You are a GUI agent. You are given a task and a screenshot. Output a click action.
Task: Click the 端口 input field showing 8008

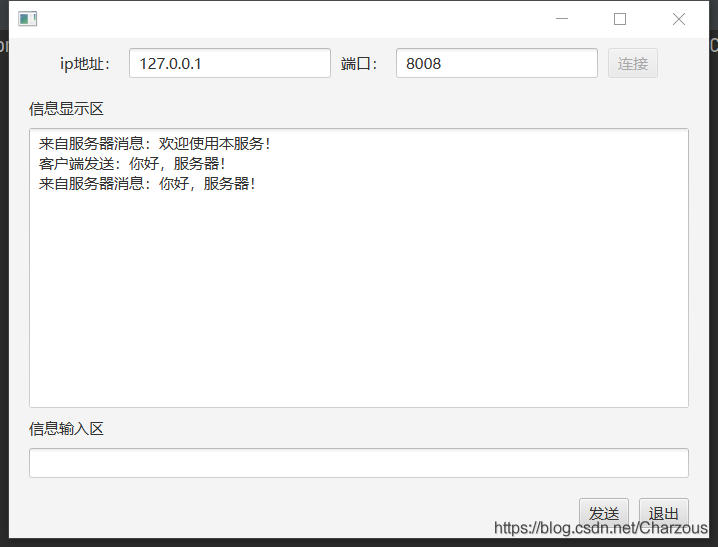(x=497, y=63)
